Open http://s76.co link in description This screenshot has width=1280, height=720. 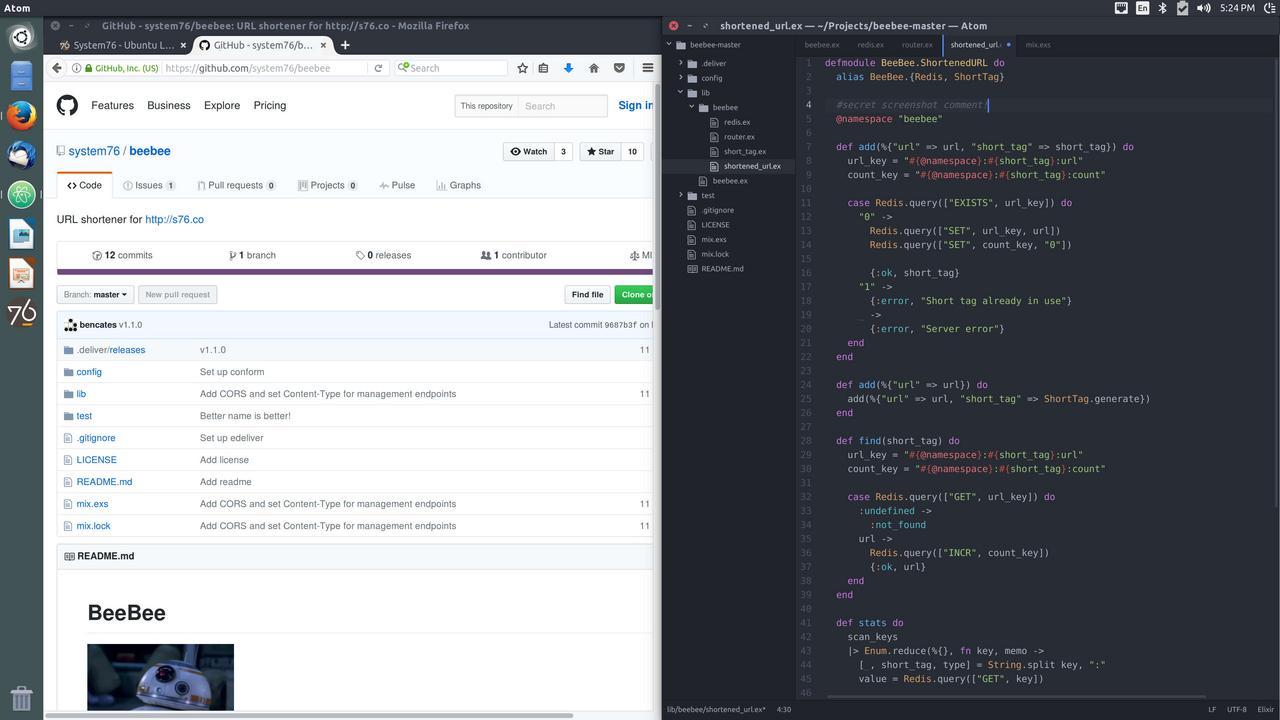[x=174, y=220]
